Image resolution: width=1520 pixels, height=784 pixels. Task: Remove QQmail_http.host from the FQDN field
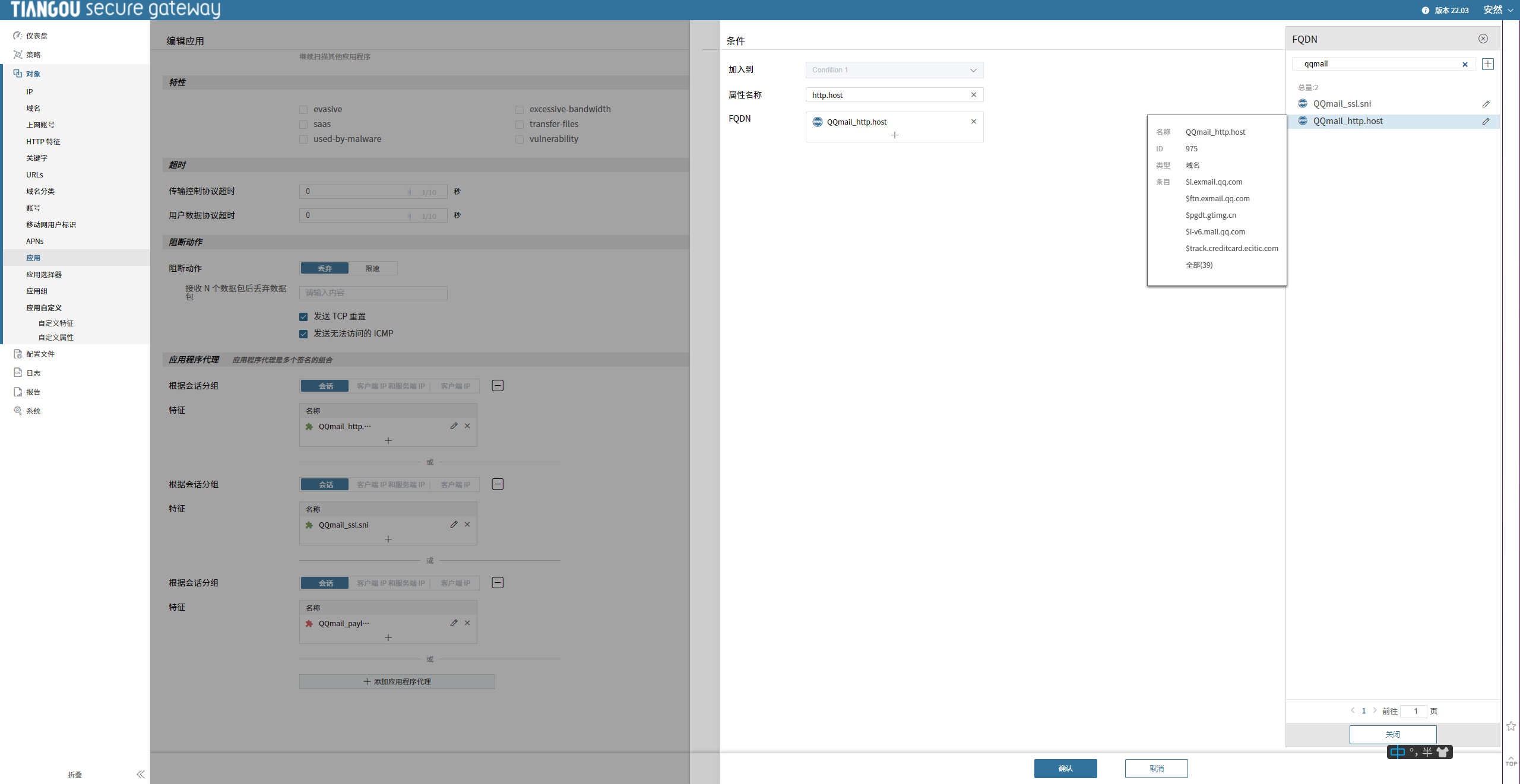(x=974, y=122)
